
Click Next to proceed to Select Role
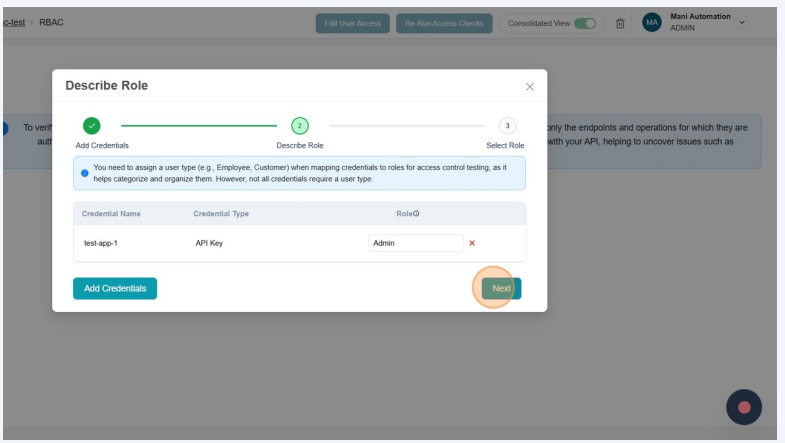coord(501,288)
